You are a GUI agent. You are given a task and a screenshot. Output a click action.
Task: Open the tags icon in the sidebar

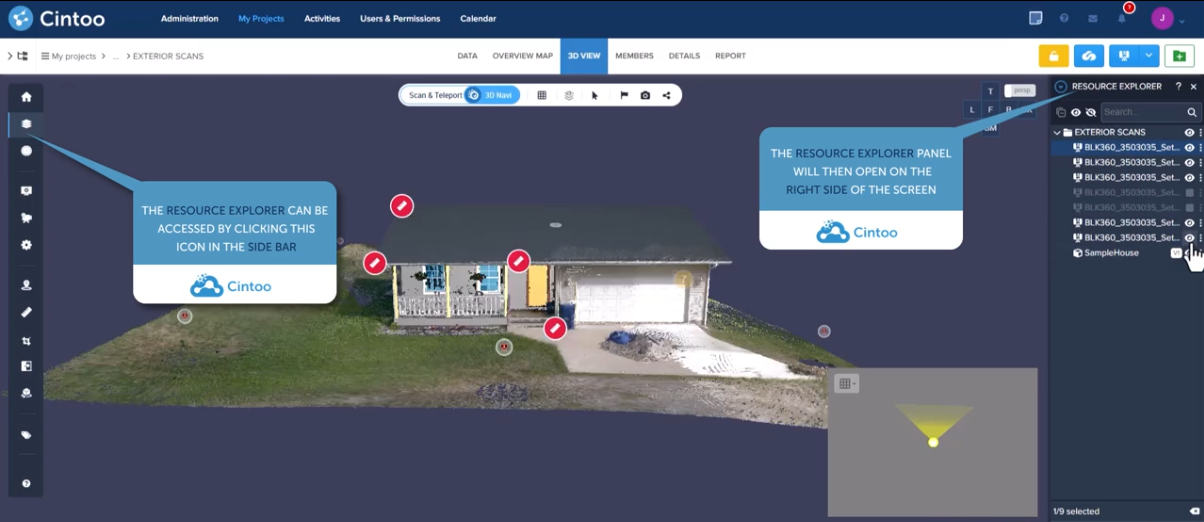coord(26,435)
